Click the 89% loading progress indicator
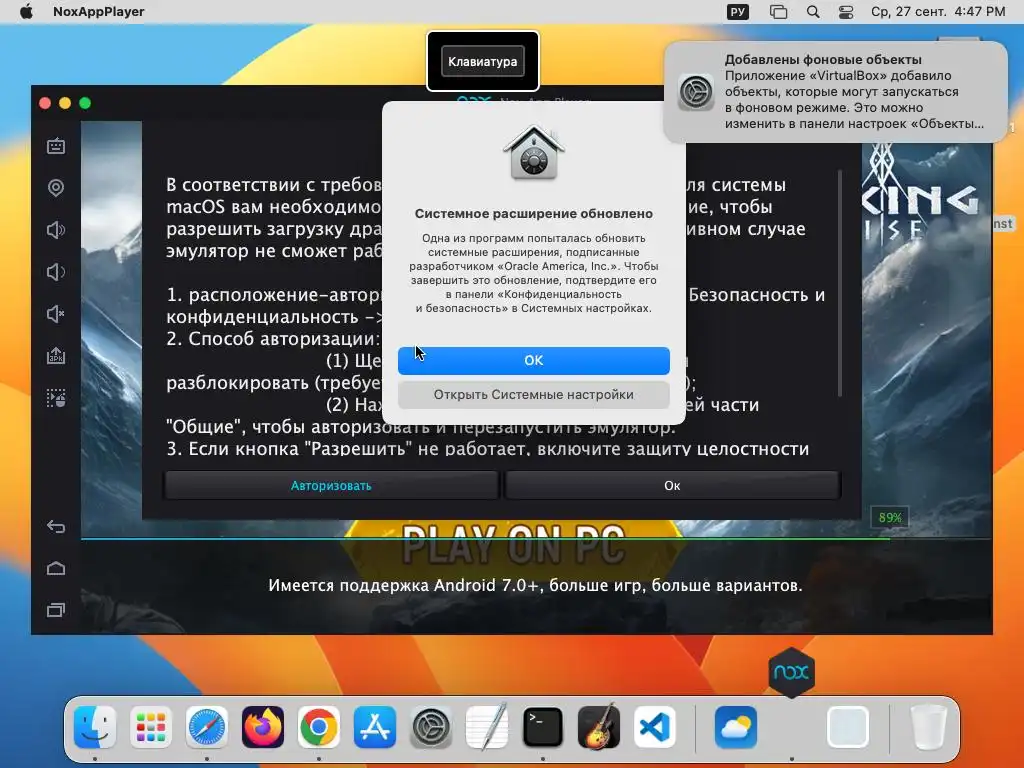The width and height of the screenshot is (1024, 768). click(889, 518)
